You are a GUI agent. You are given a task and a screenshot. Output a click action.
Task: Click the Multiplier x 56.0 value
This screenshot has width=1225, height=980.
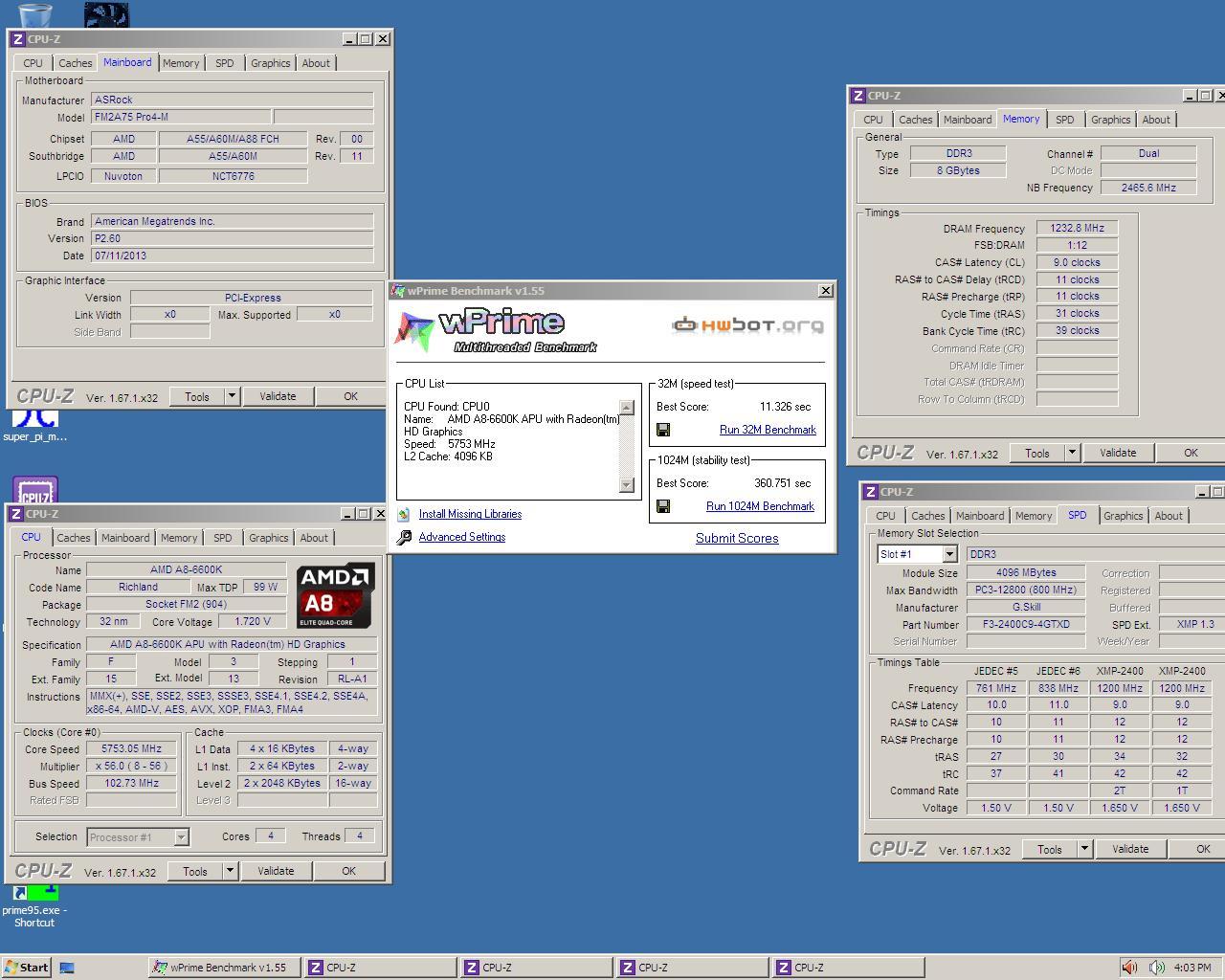click(131, 767)
